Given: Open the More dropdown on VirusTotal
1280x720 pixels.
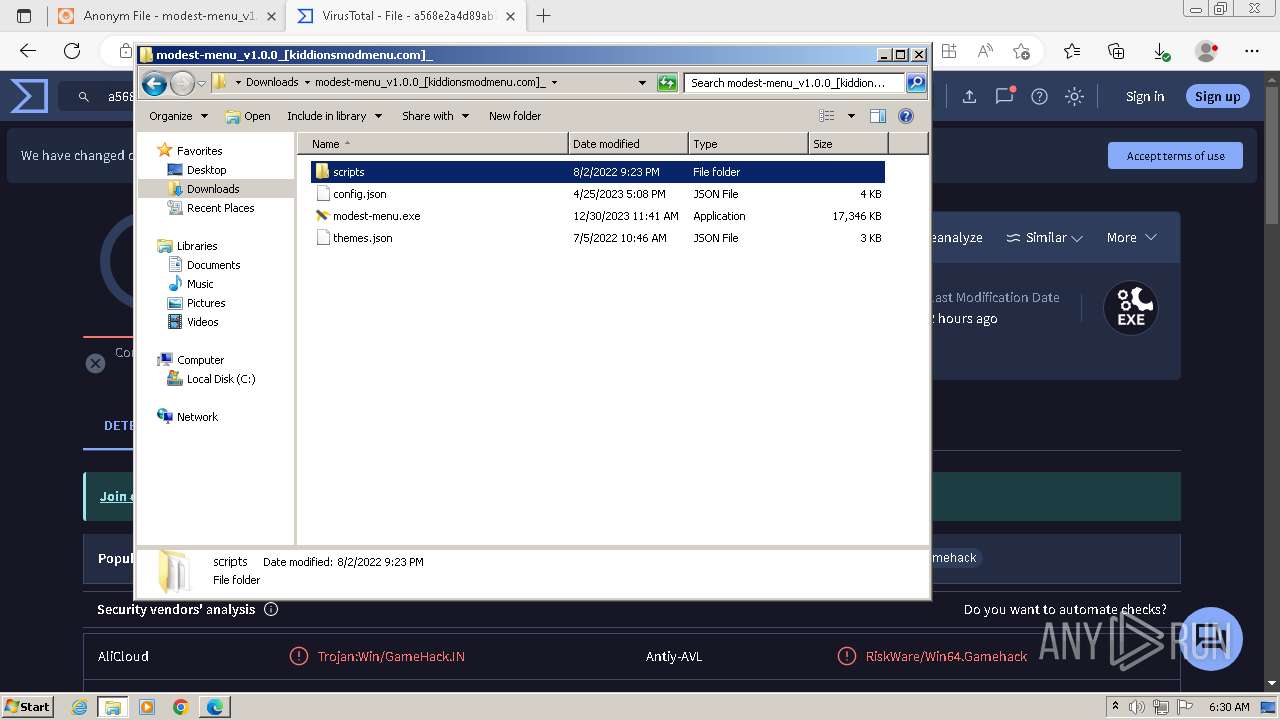Looking at the screenshot, I should point(1131,238).
